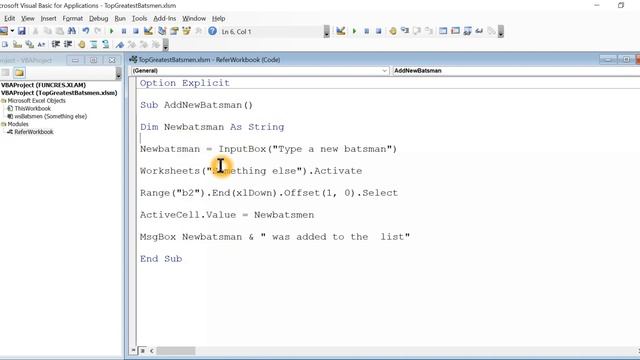640x360 pixels.
Task: Click Break in the Debug toolbar
Action: (x=367, y=31)
